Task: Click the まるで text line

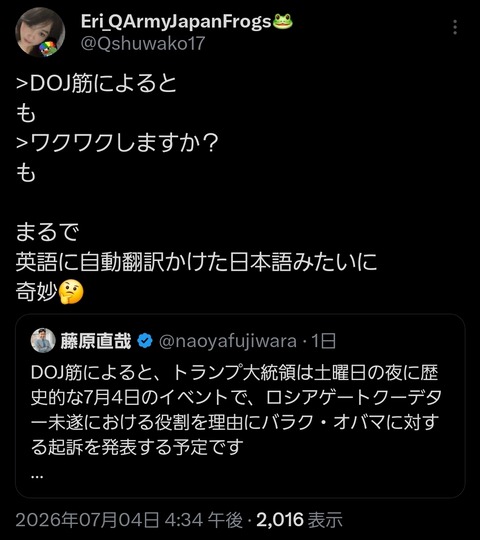Action: pos(48,232)
